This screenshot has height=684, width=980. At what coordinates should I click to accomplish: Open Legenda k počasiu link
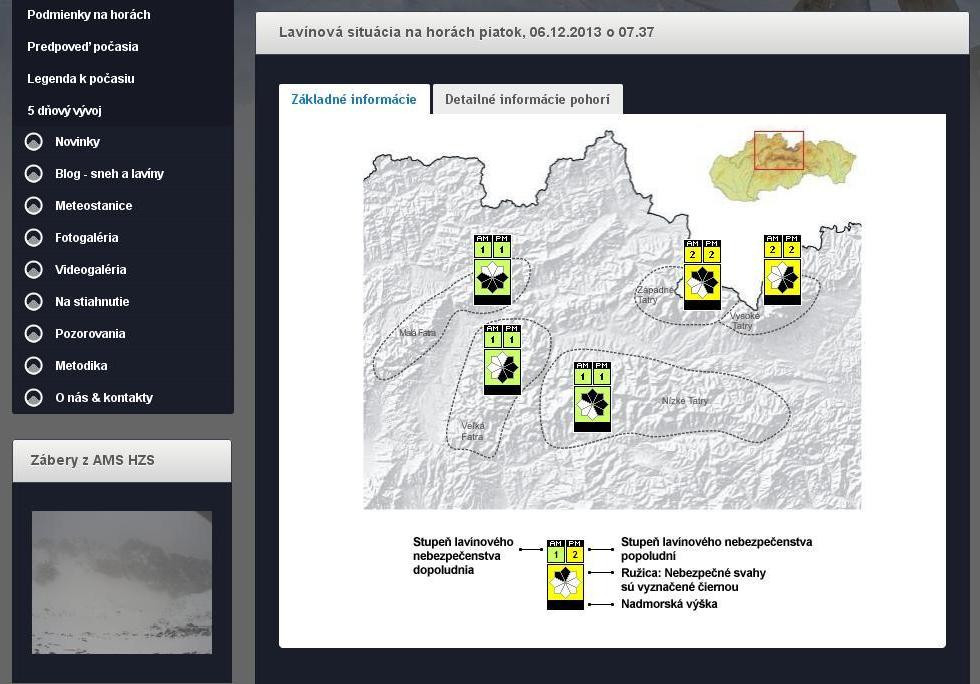pos(81,79)
